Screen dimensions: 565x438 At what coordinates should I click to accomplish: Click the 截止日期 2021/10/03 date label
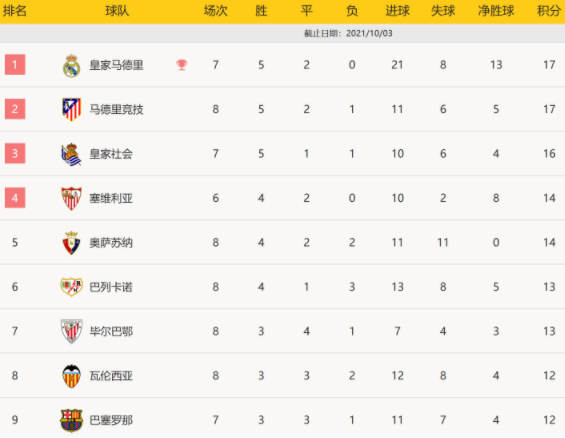(348, 33)
